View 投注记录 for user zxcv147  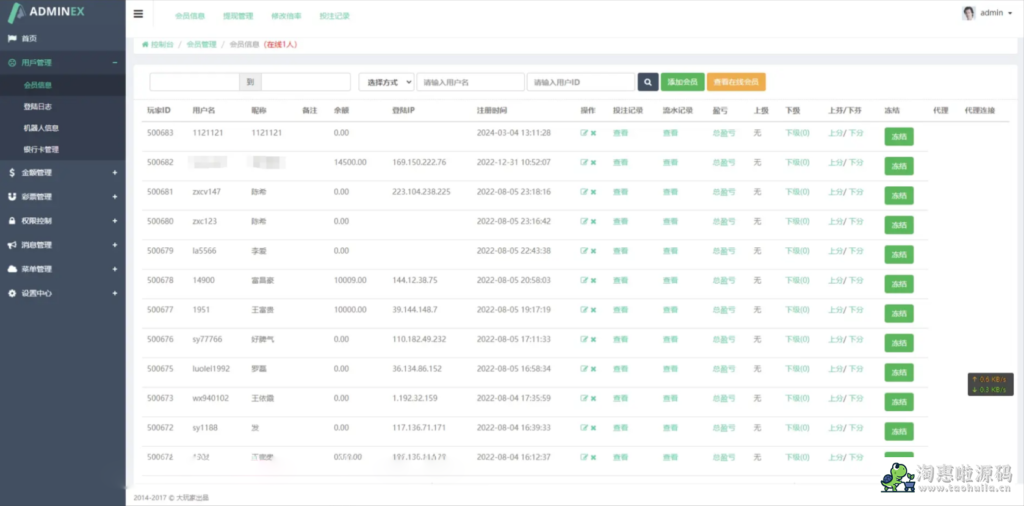pos(620,192)
